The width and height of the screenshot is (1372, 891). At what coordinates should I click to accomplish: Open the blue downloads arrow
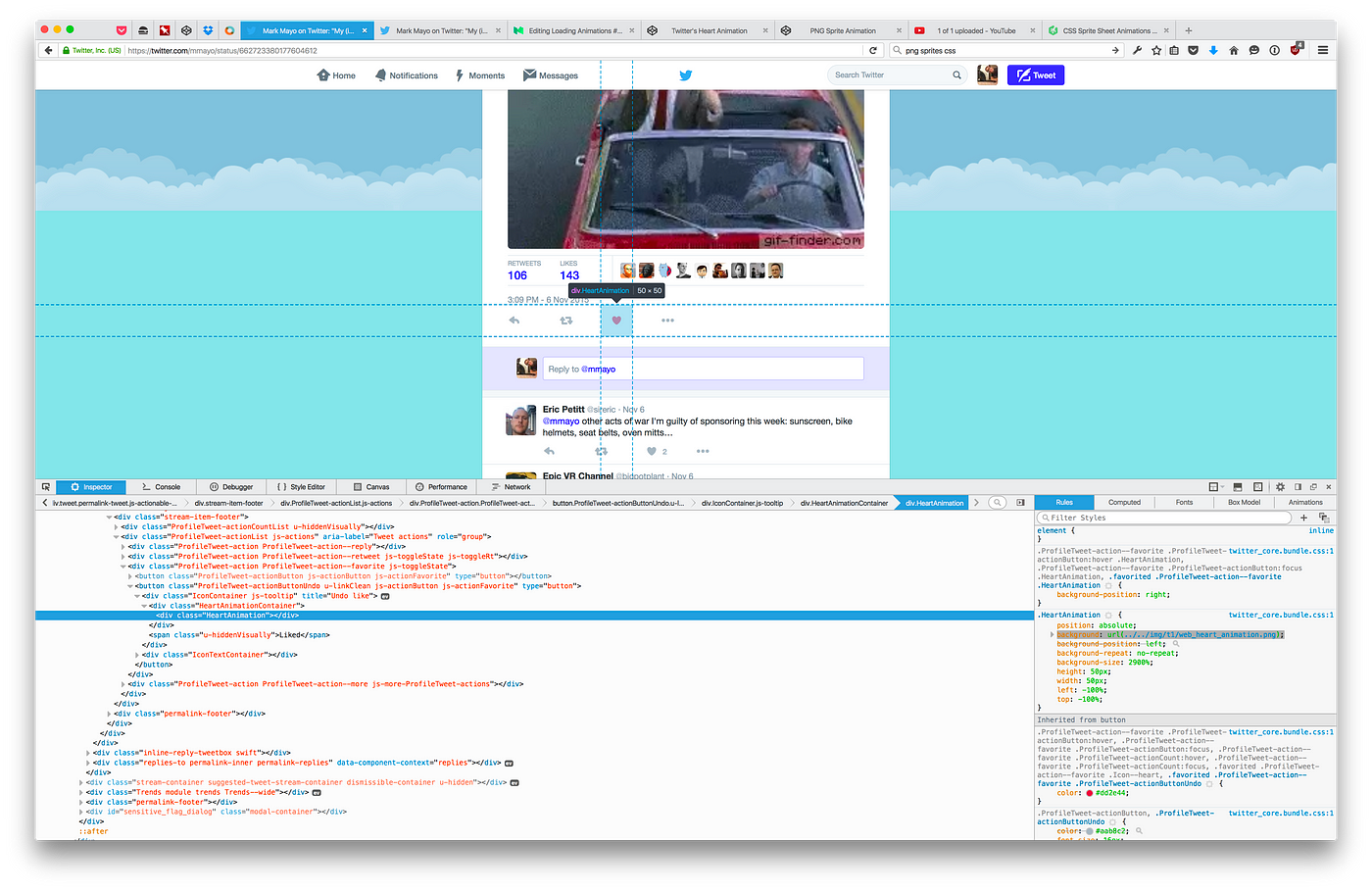click(1213, 50)
